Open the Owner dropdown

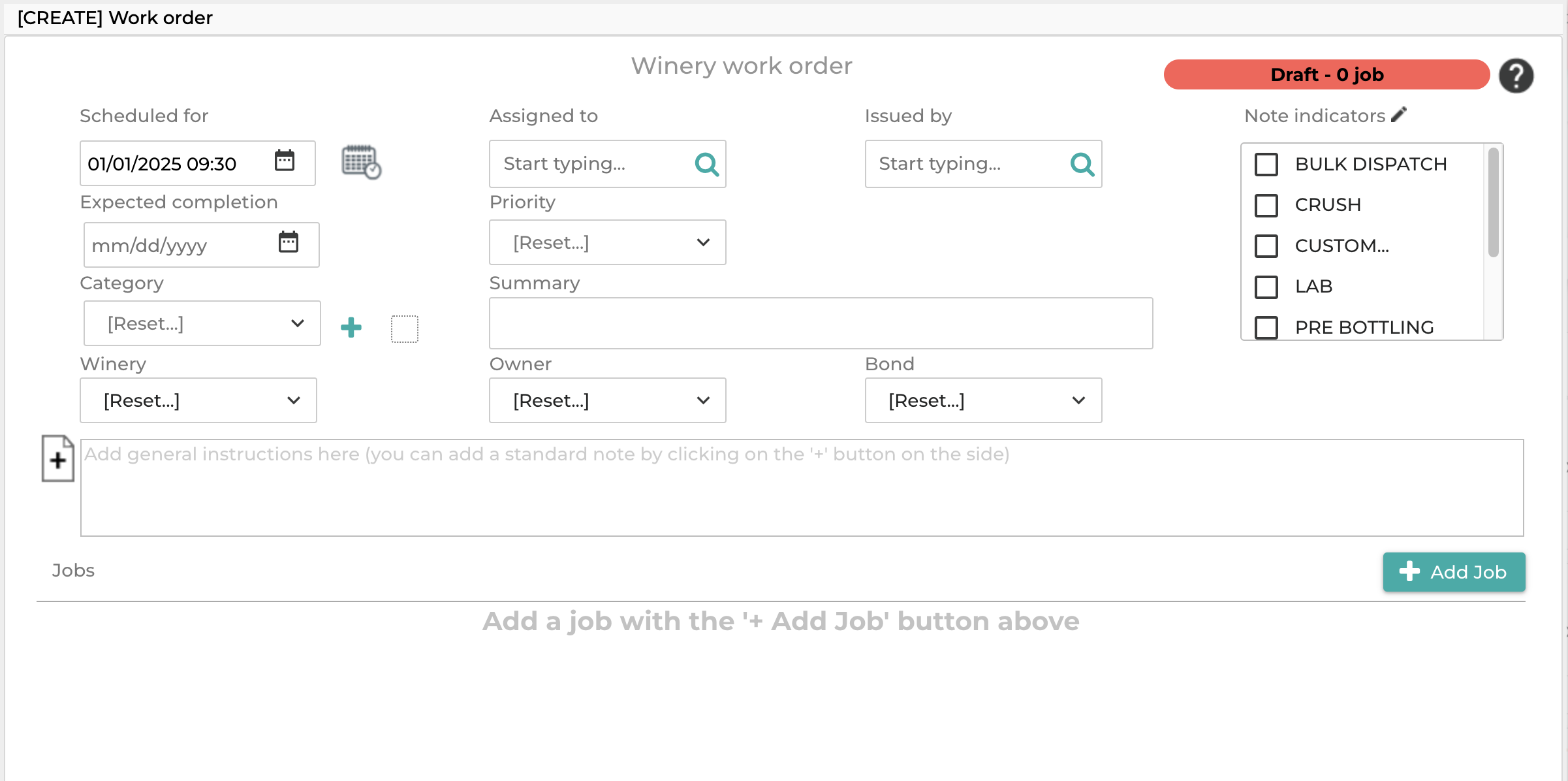point(608,400)
